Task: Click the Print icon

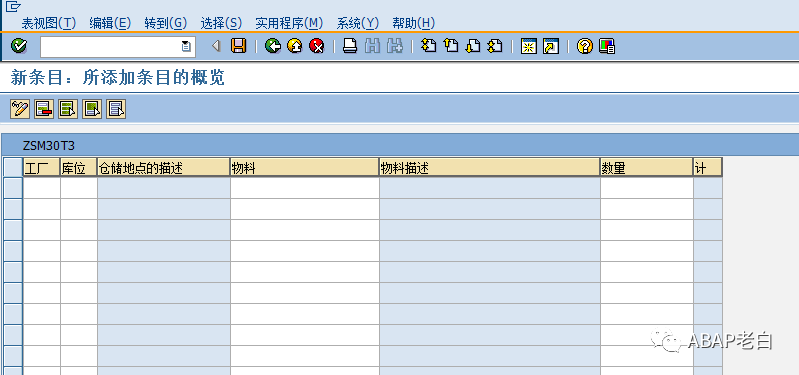Action: click(350, 46)
